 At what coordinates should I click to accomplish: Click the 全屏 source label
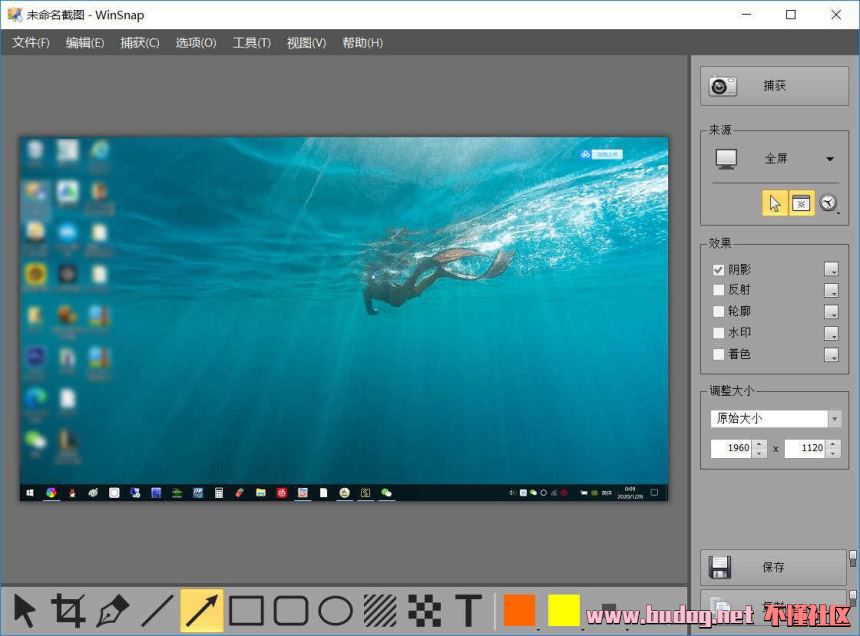[x=776, y=159]
